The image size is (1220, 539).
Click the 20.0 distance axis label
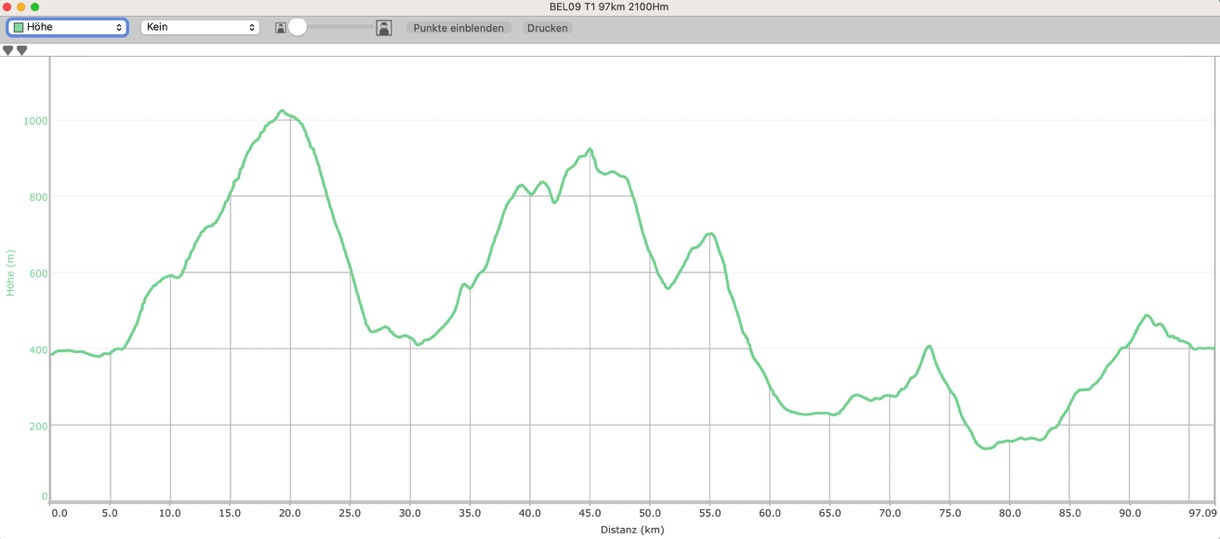(290, 513)
